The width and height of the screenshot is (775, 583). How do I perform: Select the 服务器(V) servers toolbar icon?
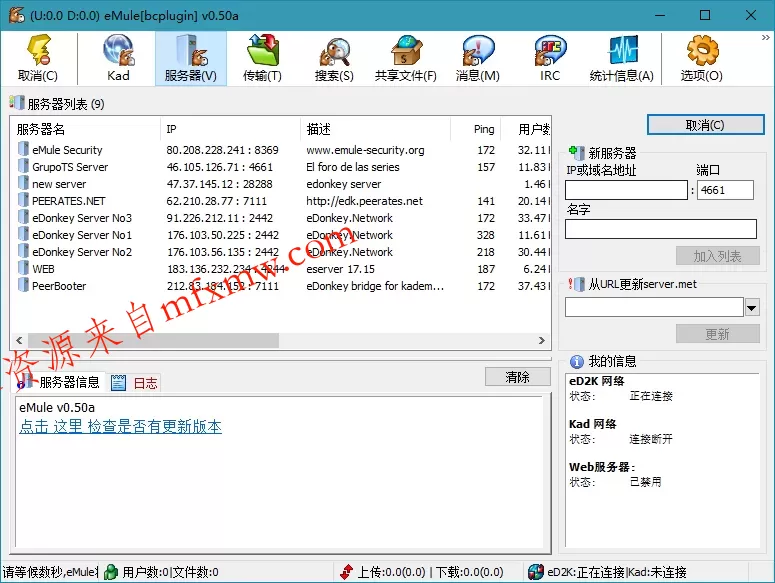pos(191,58)
